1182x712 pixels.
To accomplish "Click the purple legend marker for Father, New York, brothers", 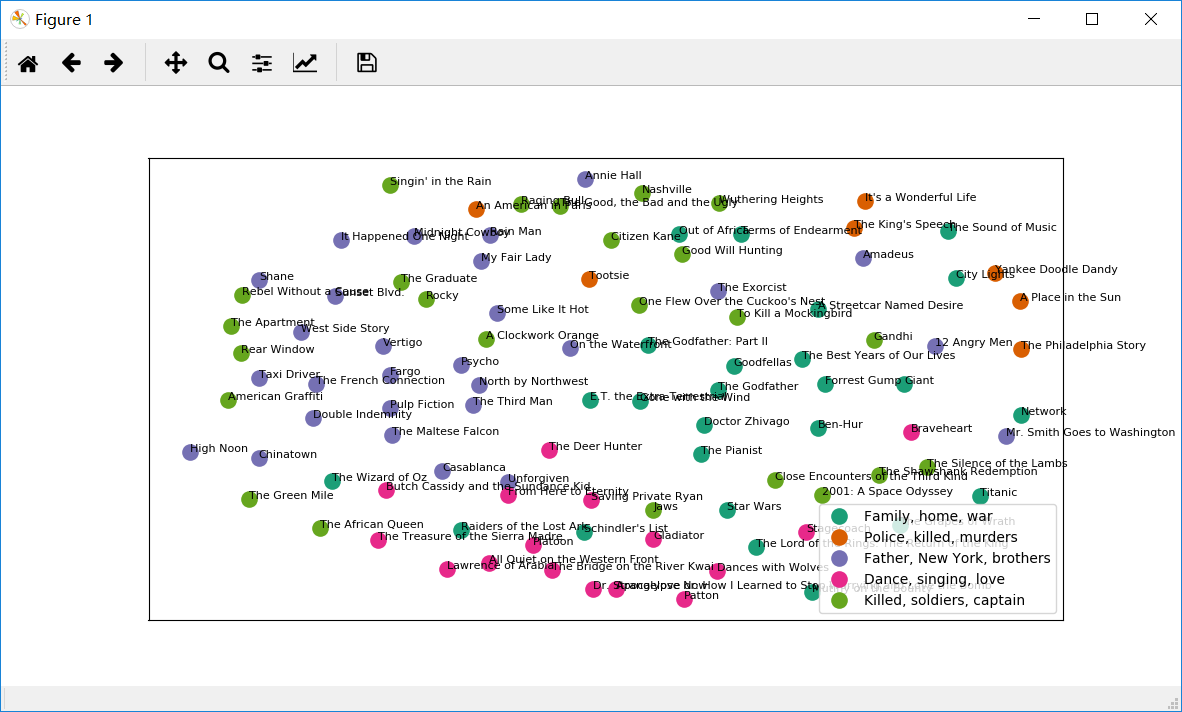I will coord(839,558).
